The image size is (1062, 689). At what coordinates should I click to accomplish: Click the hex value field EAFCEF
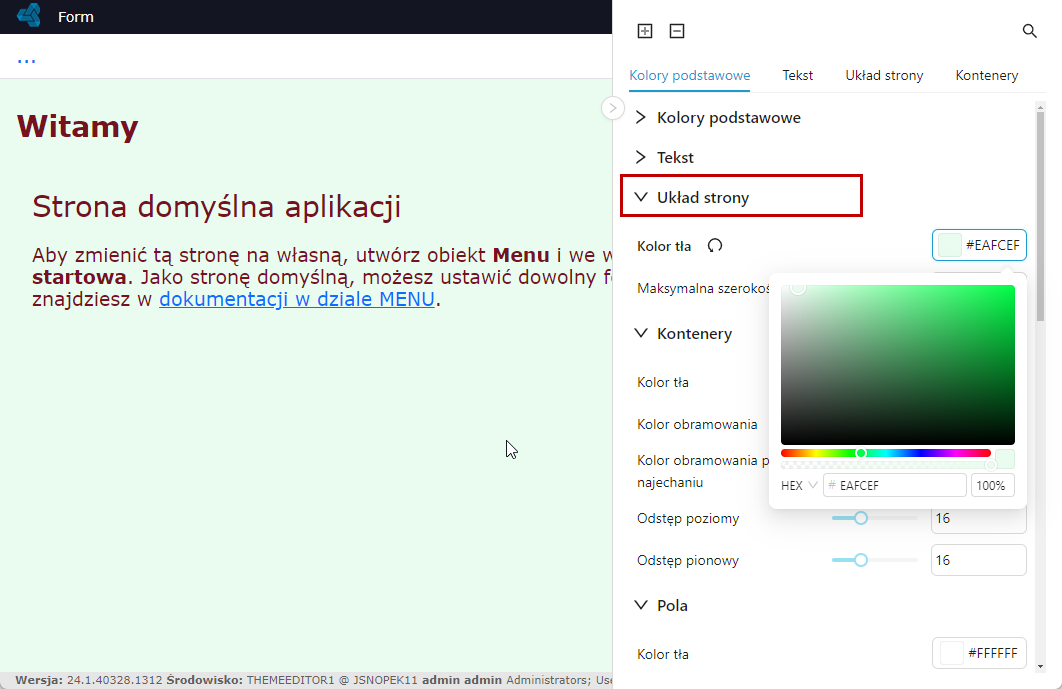[895, 486]
